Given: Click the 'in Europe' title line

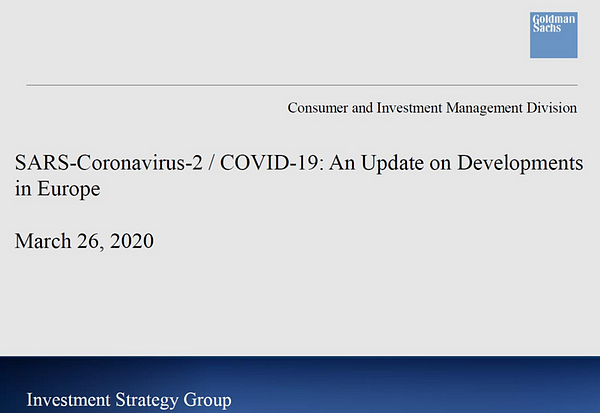Looking at the screenshot, I should click(57, 189).
